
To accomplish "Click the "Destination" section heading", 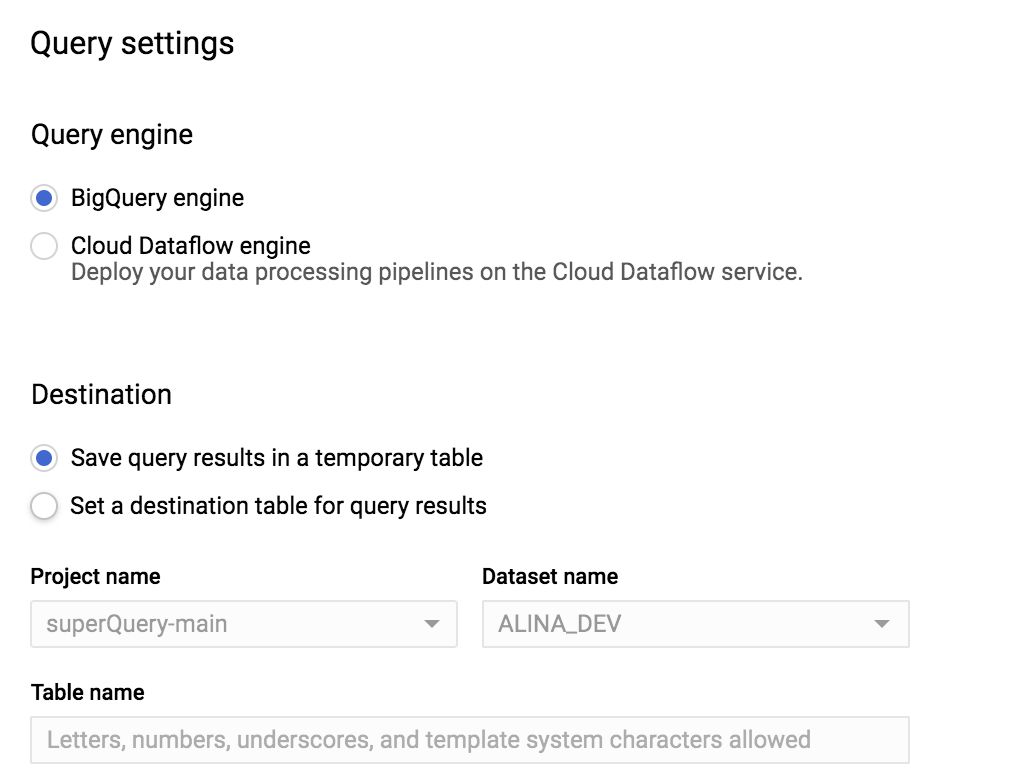I will [101, 394].
